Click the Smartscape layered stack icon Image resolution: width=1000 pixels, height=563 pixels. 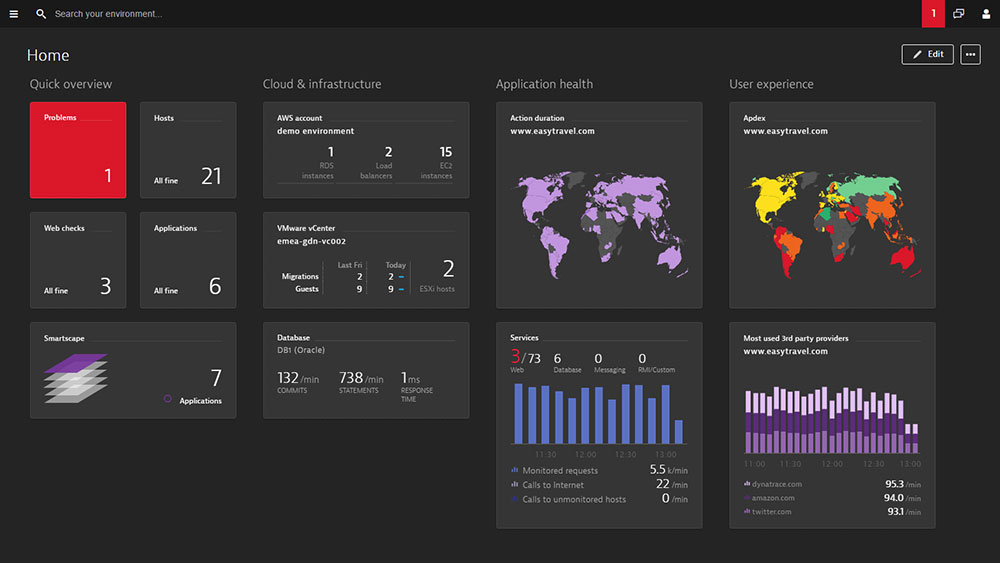pos(76,379)
